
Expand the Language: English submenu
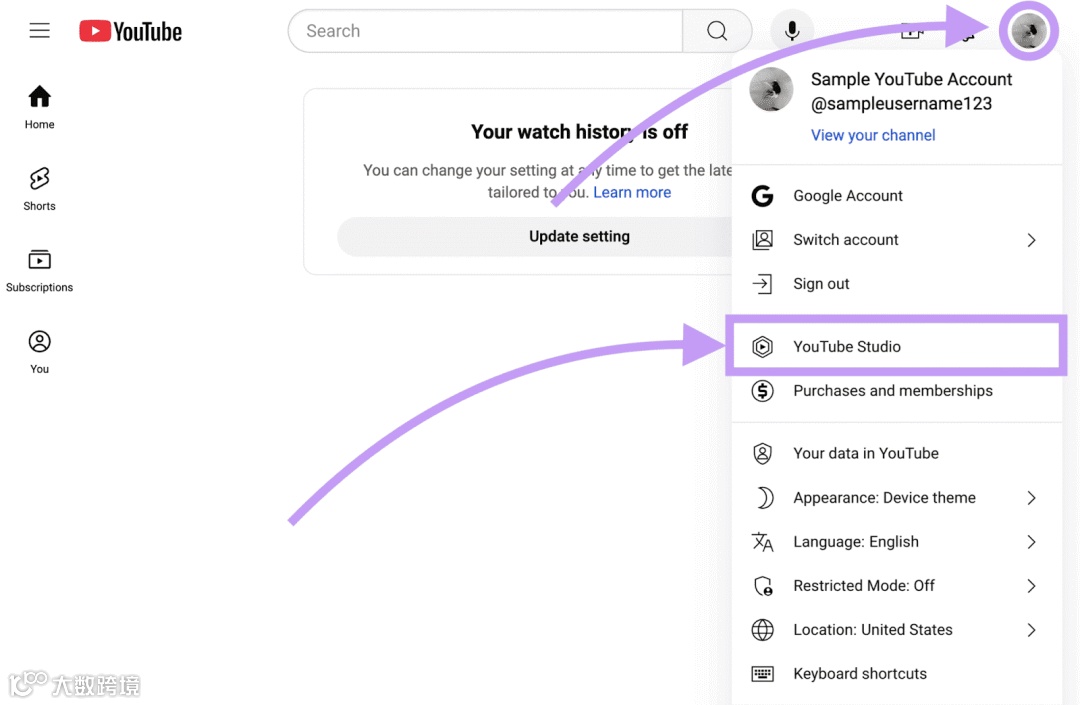pyautogui.click(x=896, y=542)
